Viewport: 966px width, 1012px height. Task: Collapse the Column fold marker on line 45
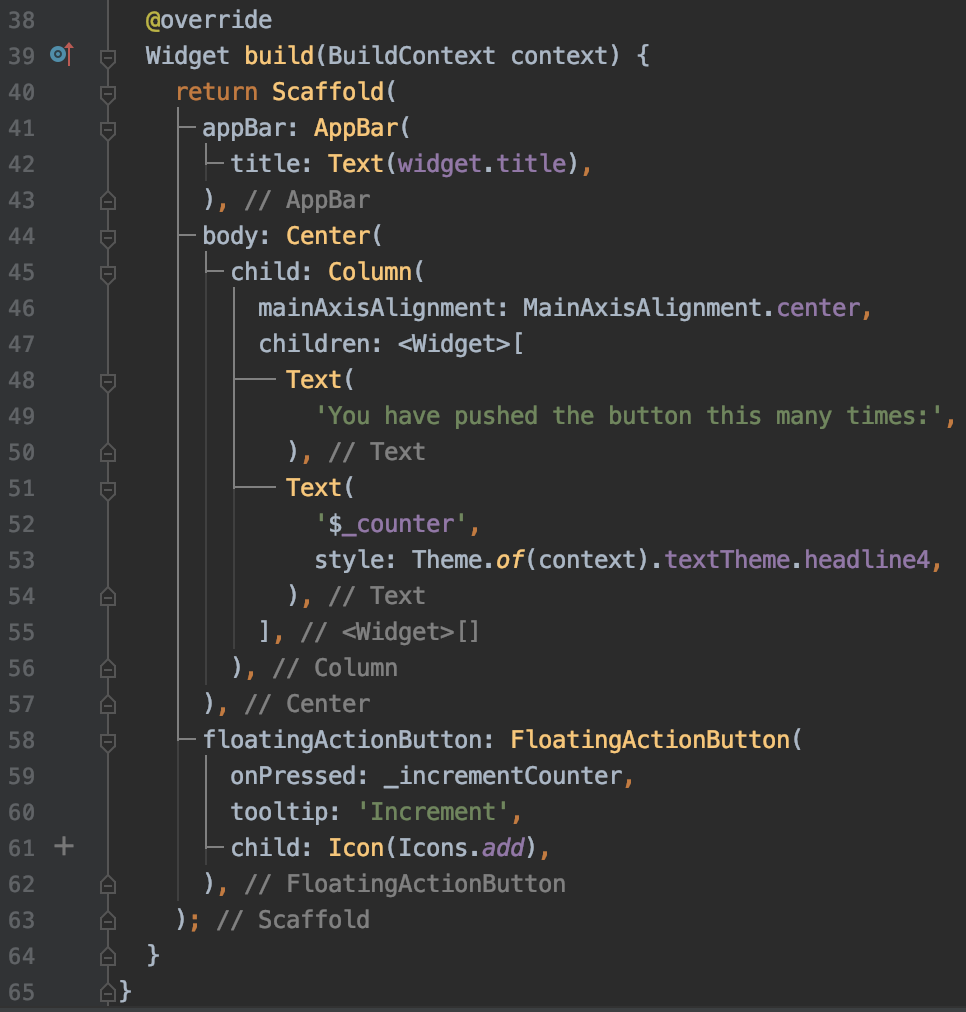click(x=108, y=274)
